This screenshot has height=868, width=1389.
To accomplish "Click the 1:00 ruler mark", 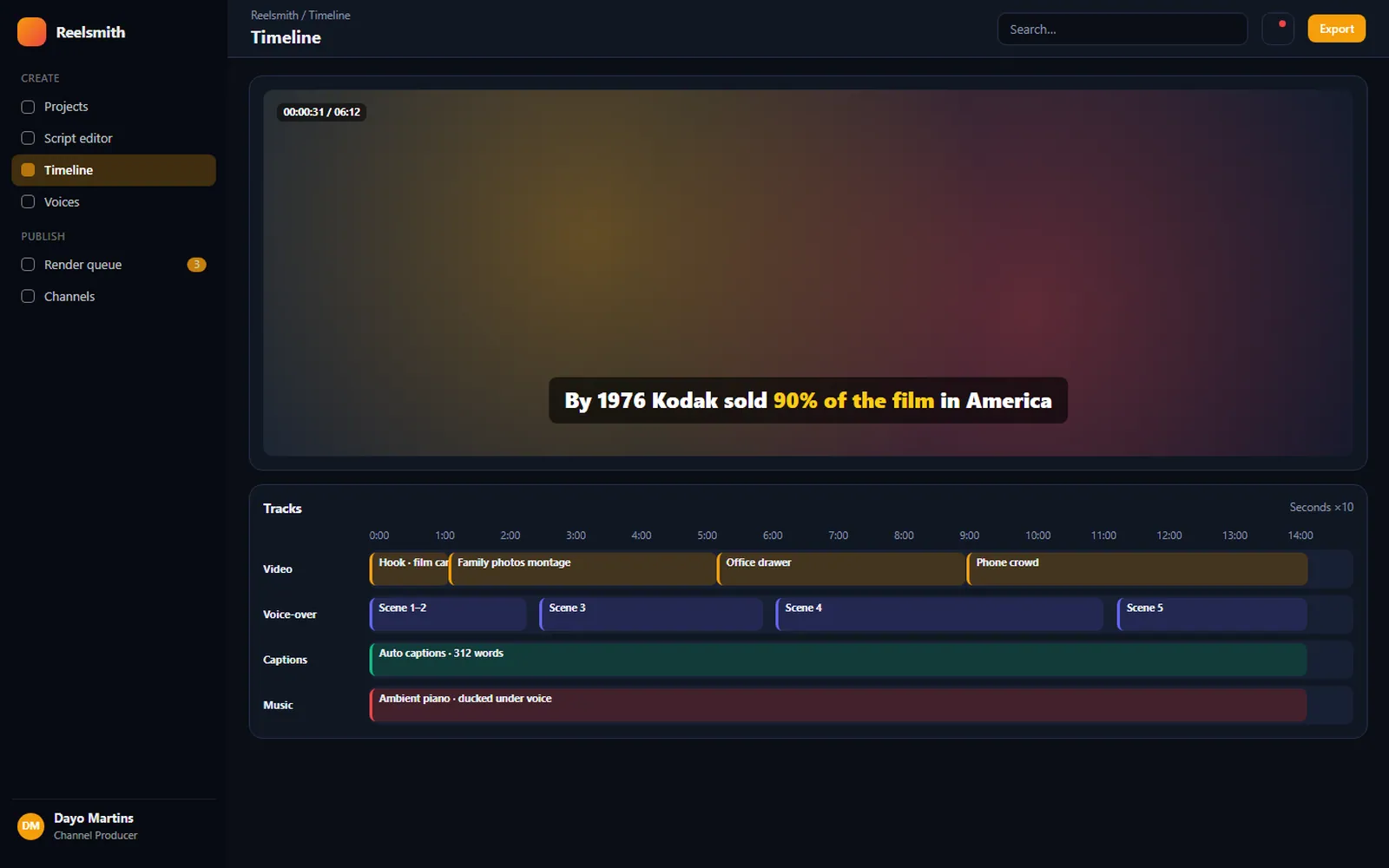I will [x=444, y=536].
